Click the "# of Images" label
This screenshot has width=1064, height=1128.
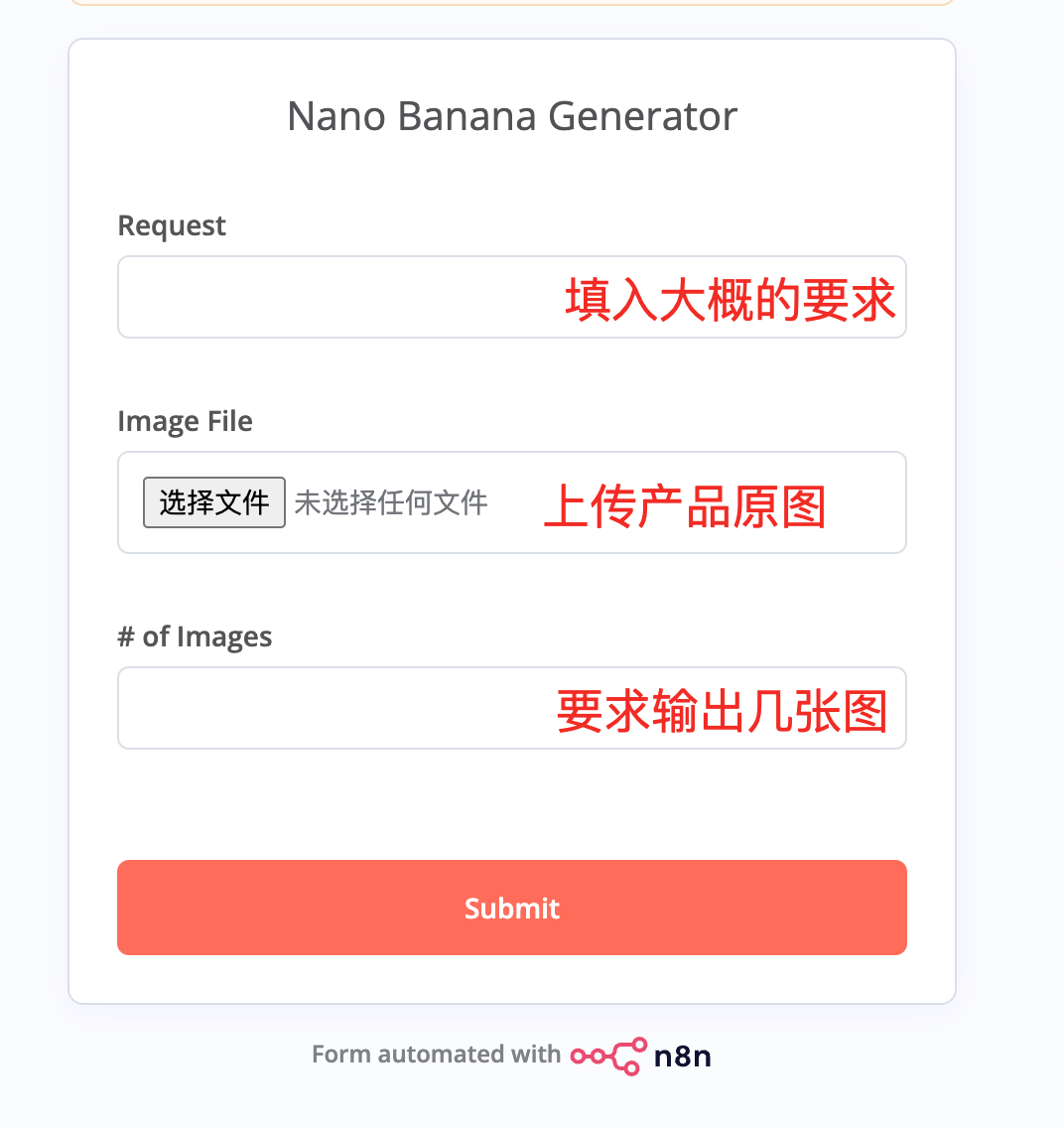(195, 637)
